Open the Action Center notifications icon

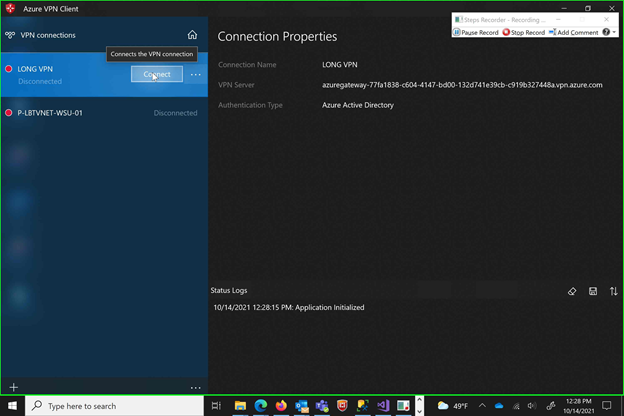pos(606,406)
